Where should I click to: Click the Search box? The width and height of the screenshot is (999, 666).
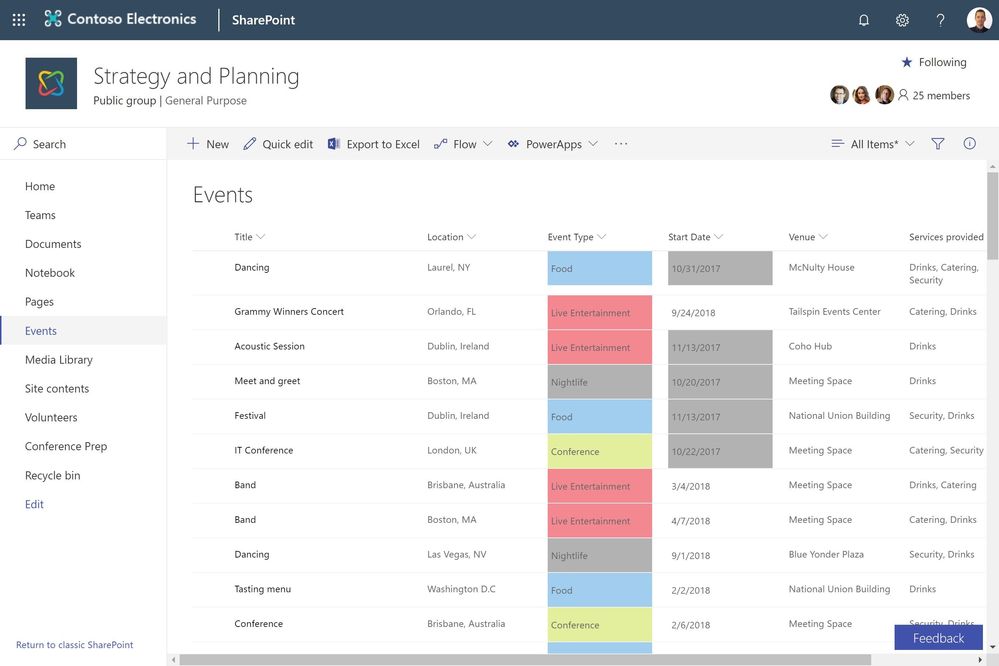tap(83, 144)
